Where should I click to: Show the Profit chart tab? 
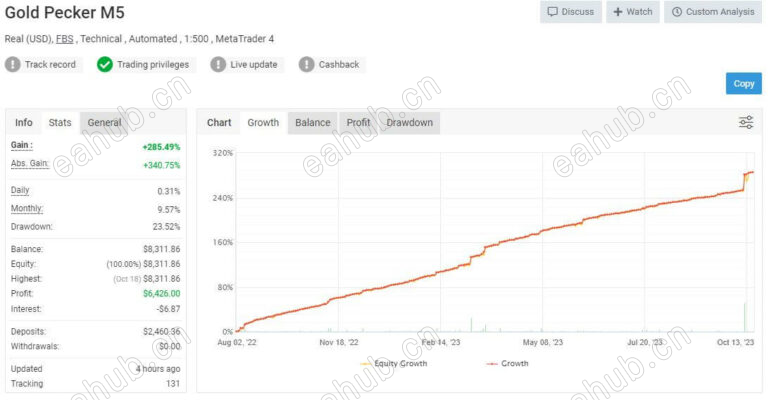tap(358, 123)
